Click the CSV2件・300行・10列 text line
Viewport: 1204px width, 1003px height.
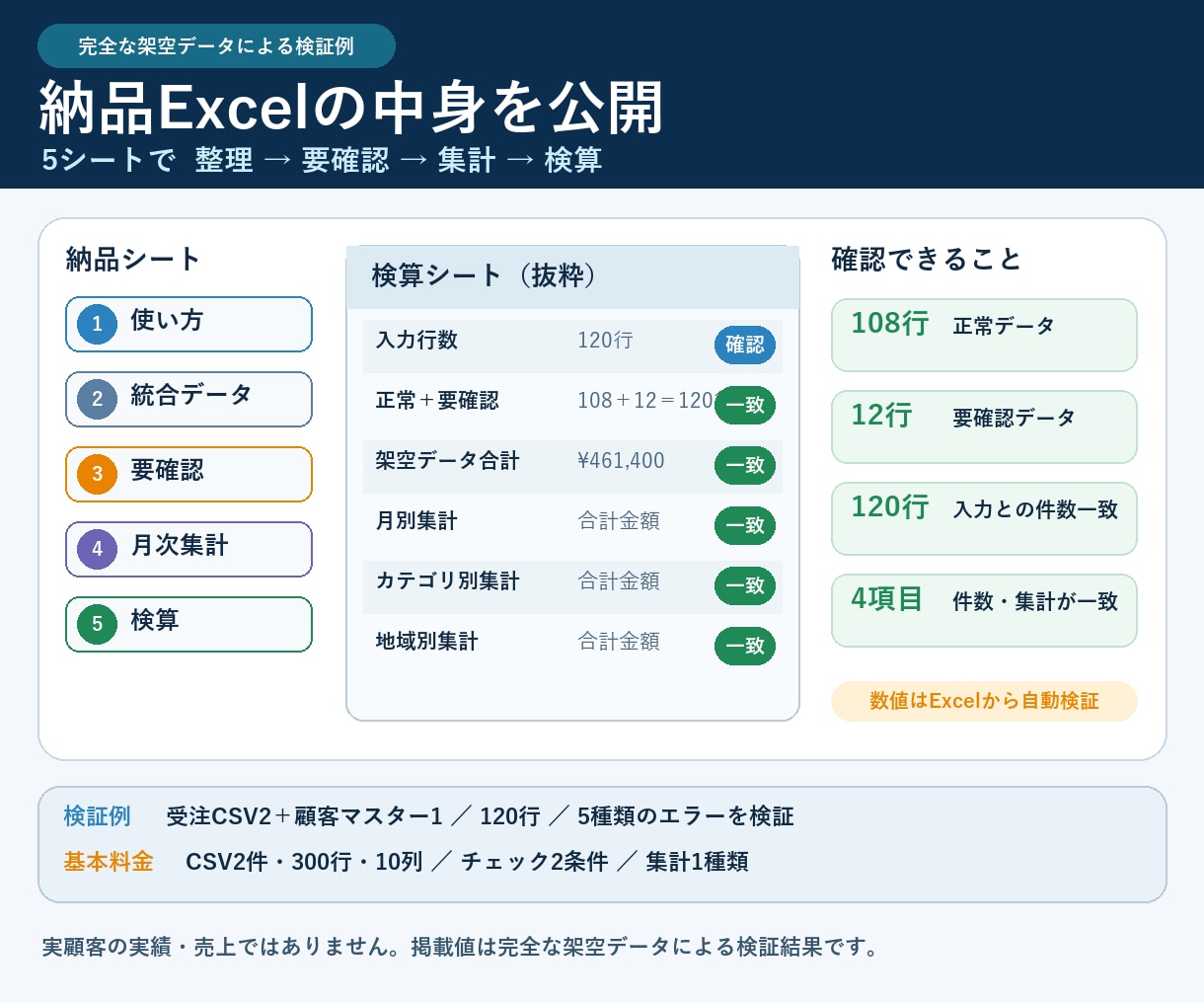click(x=467, y=862)
